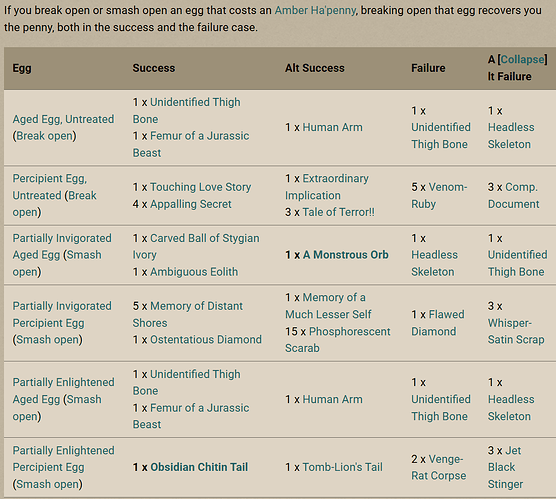The width and height of the screenshot is (556, 499).
Task: Click the Tale of Terror!! link
Action: coord(338,212)
